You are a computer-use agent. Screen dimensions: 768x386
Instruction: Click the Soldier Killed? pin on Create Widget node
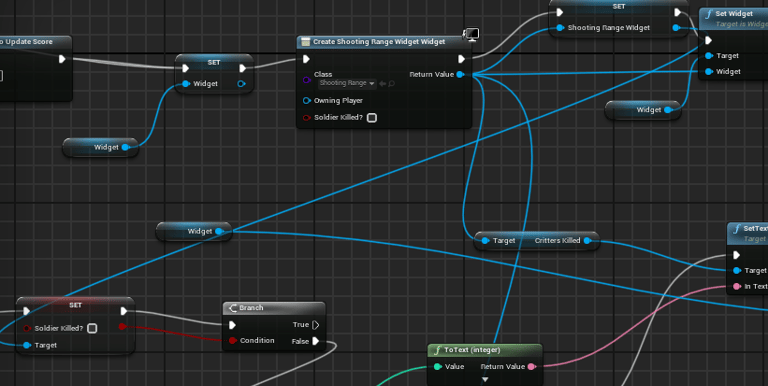307,118
